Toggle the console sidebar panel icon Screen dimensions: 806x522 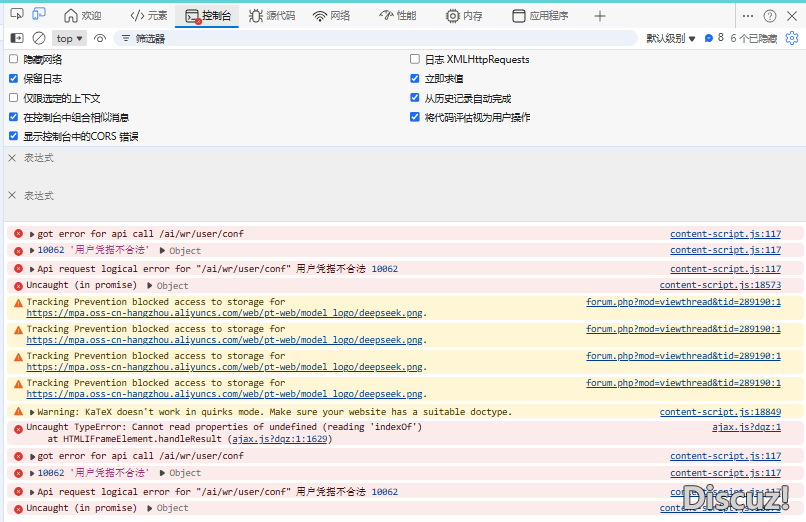pos(17,38)
